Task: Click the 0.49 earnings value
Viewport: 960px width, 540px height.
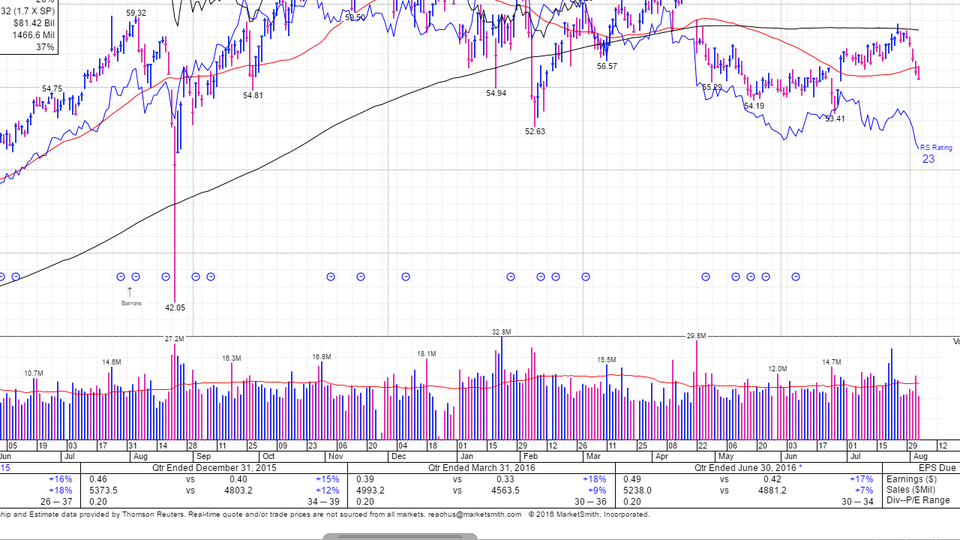Action: point(632,479)
